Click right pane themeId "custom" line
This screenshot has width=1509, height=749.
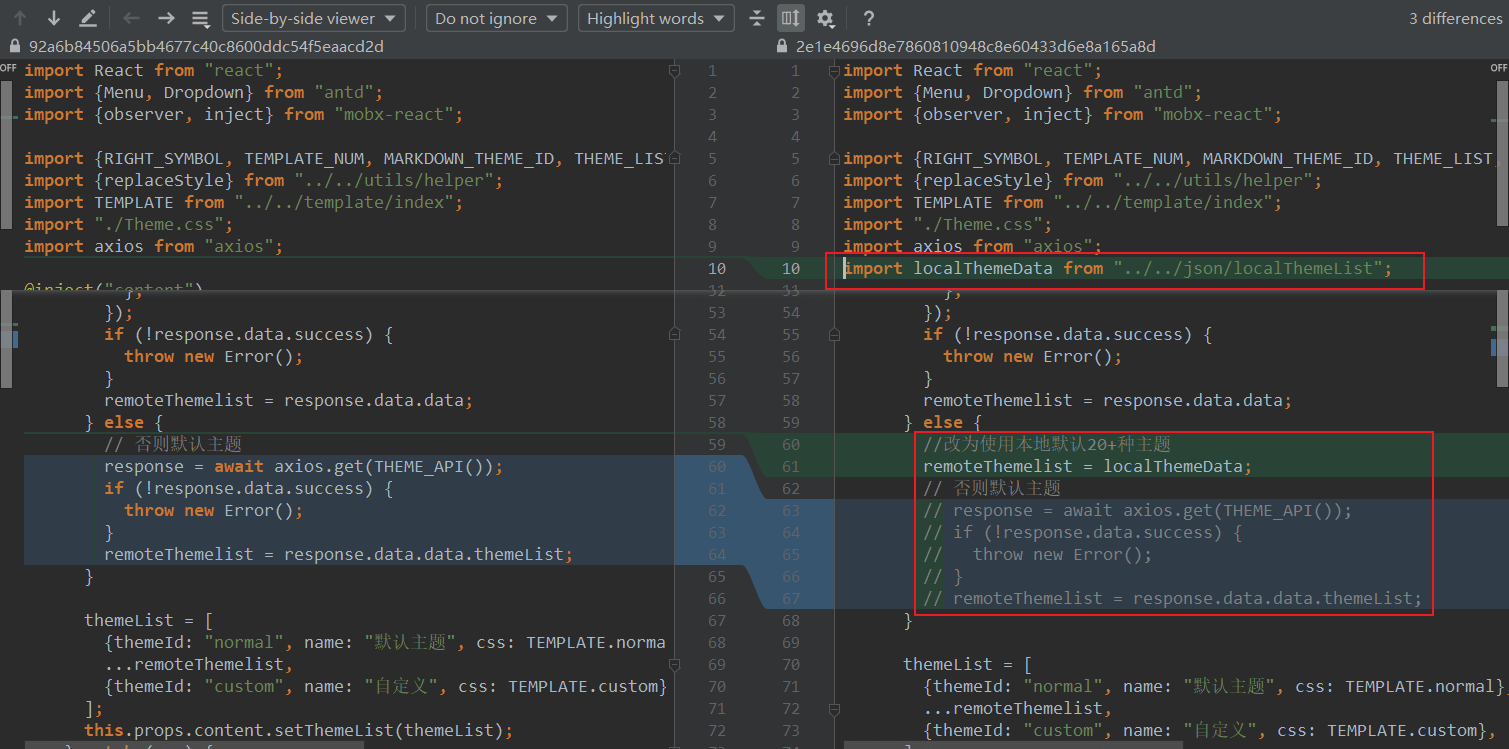point(1212,730)
